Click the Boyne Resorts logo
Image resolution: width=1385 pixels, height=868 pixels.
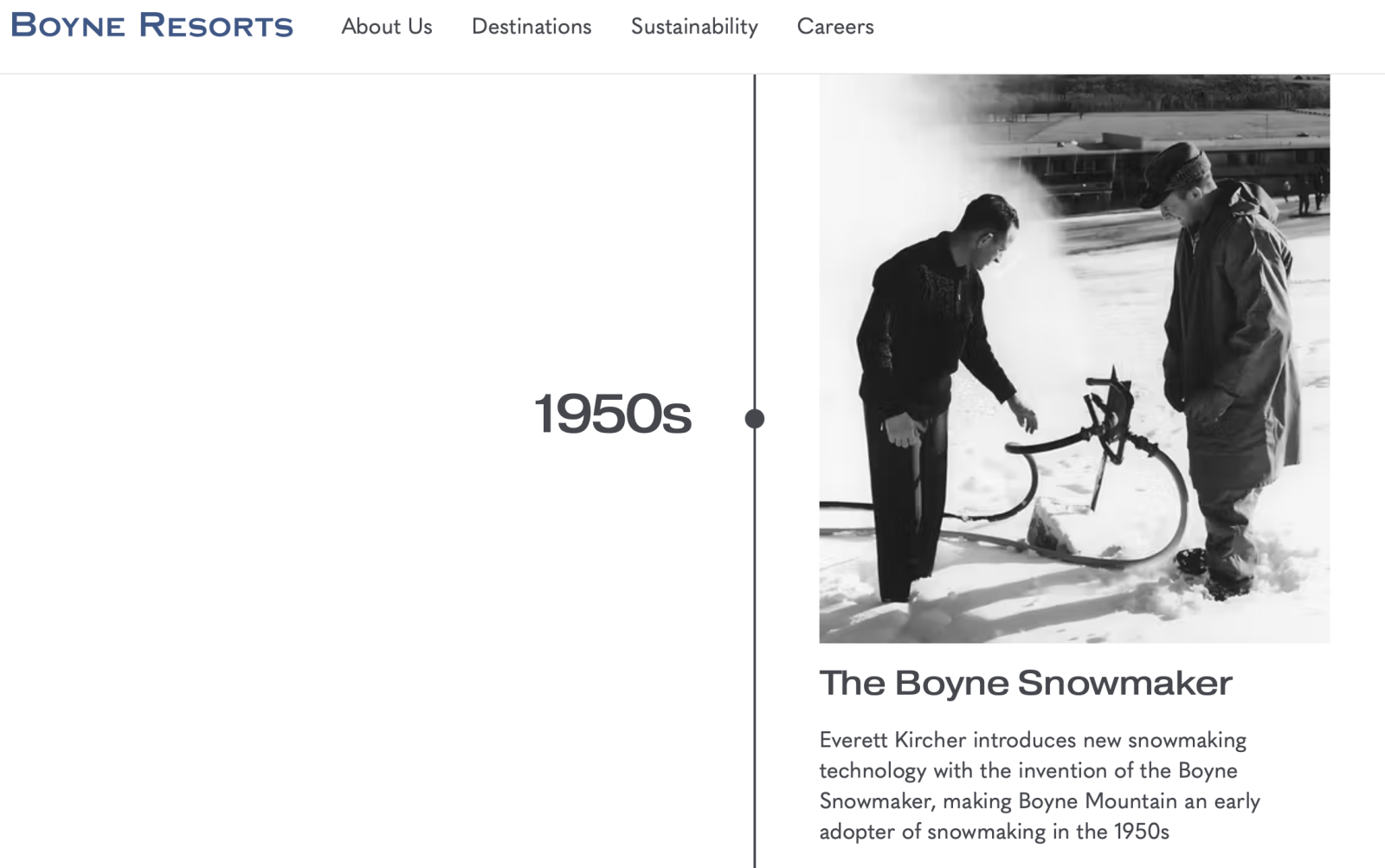(x=151, y=26)
